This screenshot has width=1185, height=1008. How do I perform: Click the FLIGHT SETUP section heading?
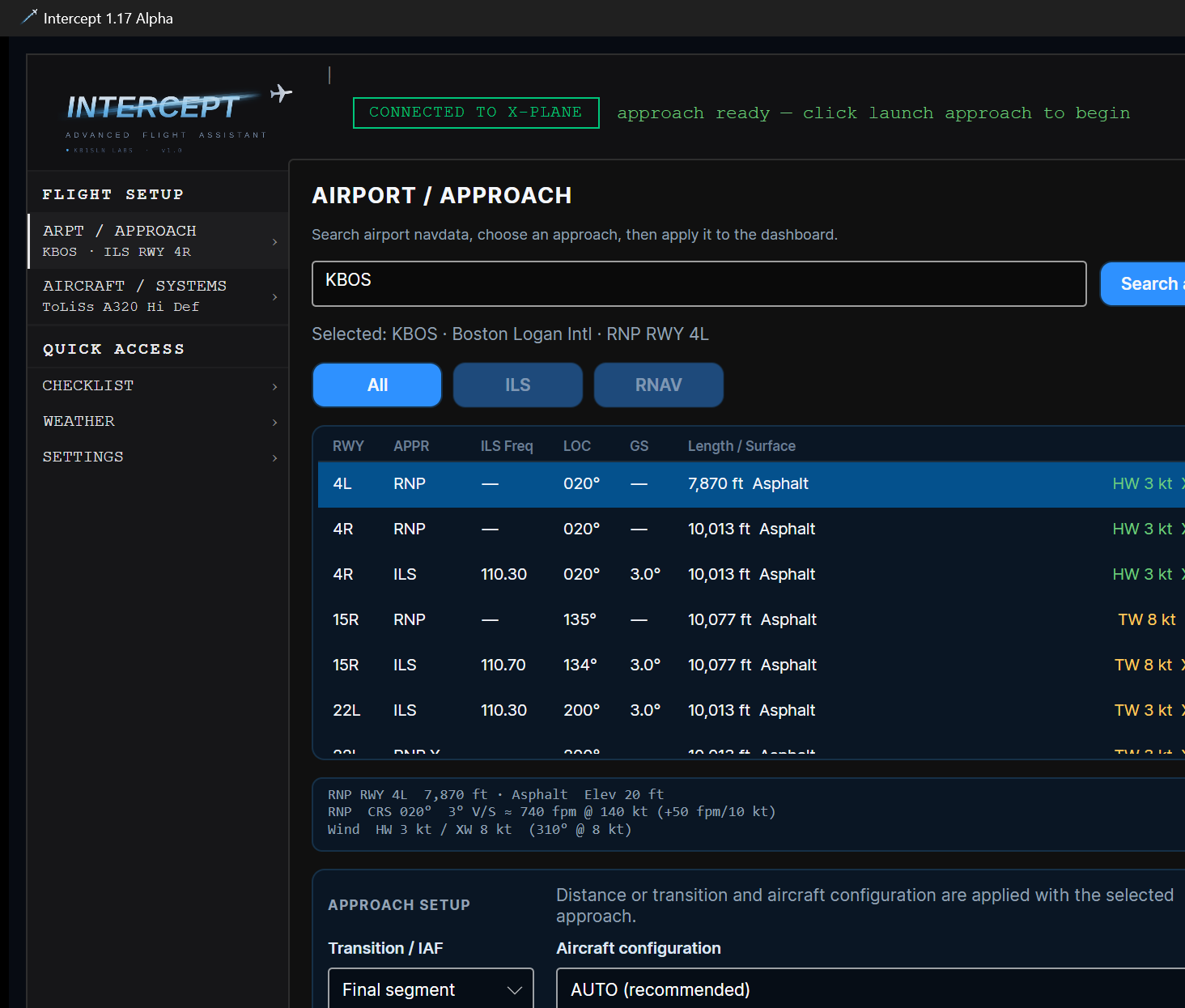pyautogui.click(x=113, y=194)
